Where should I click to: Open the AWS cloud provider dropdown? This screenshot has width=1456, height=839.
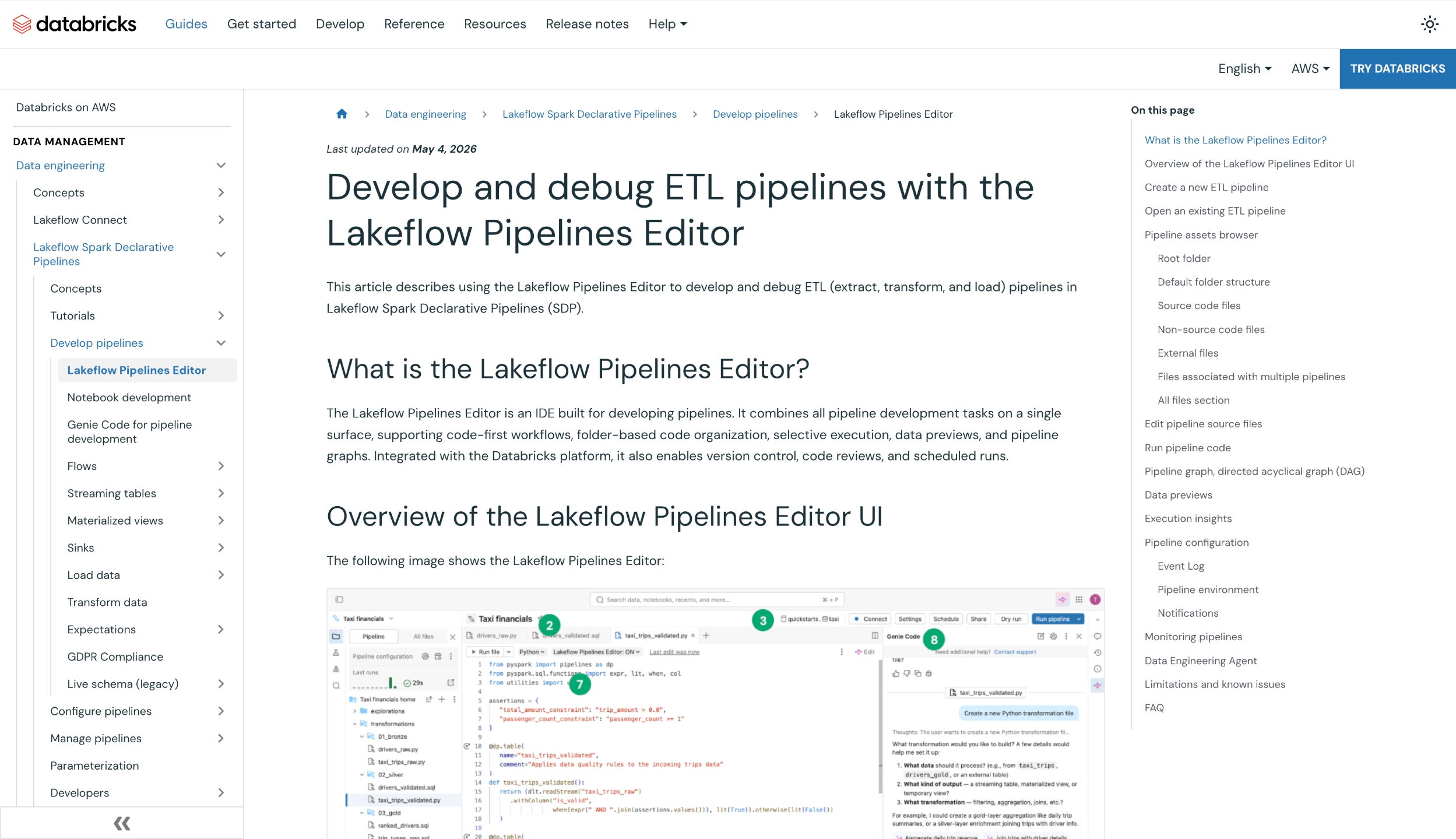click(1310, 69)
